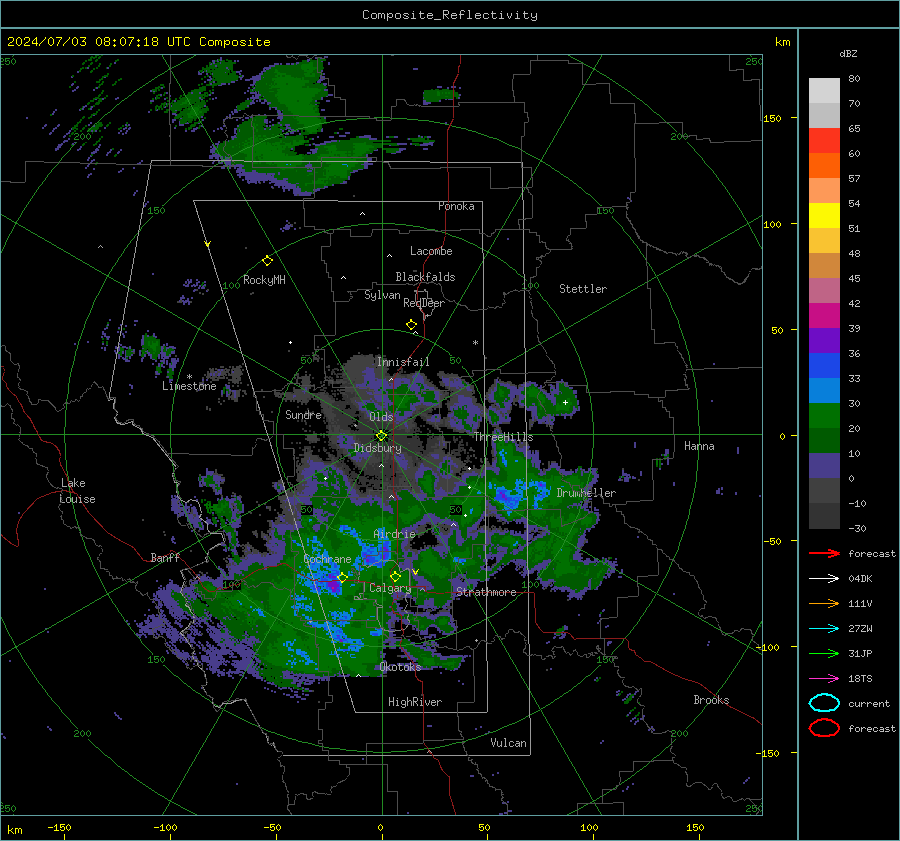Click the Calgary city label
Image resolution: width=900 pixels, height=841 pixels.
coord(390,588)
